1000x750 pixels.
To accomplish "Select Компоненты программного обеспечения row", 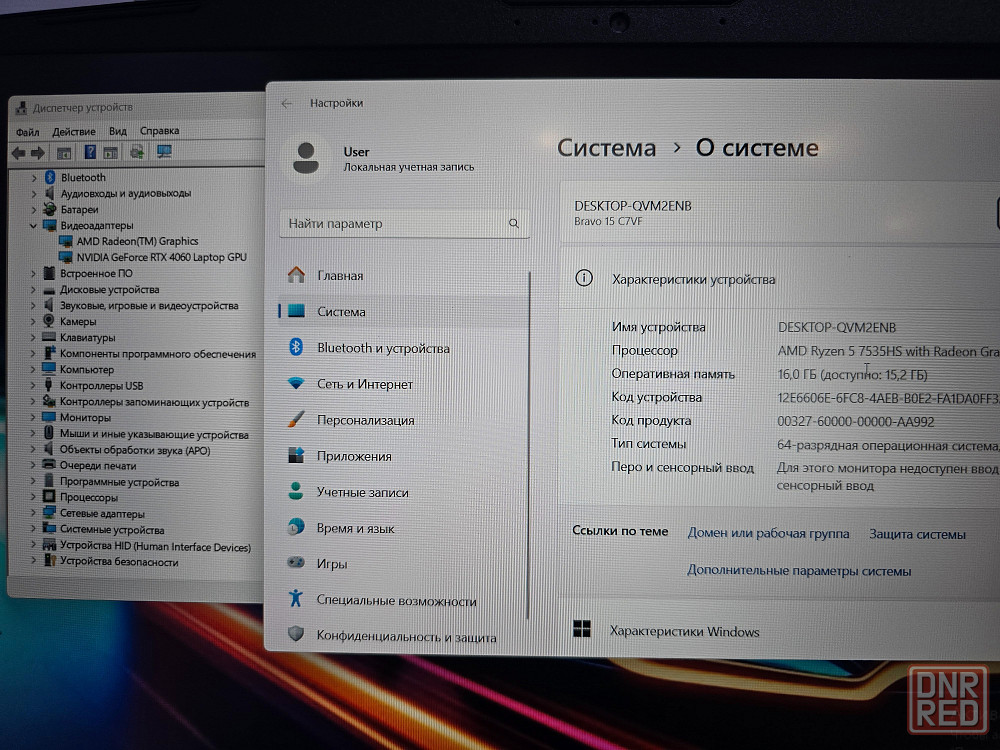I will coord(158,353).
